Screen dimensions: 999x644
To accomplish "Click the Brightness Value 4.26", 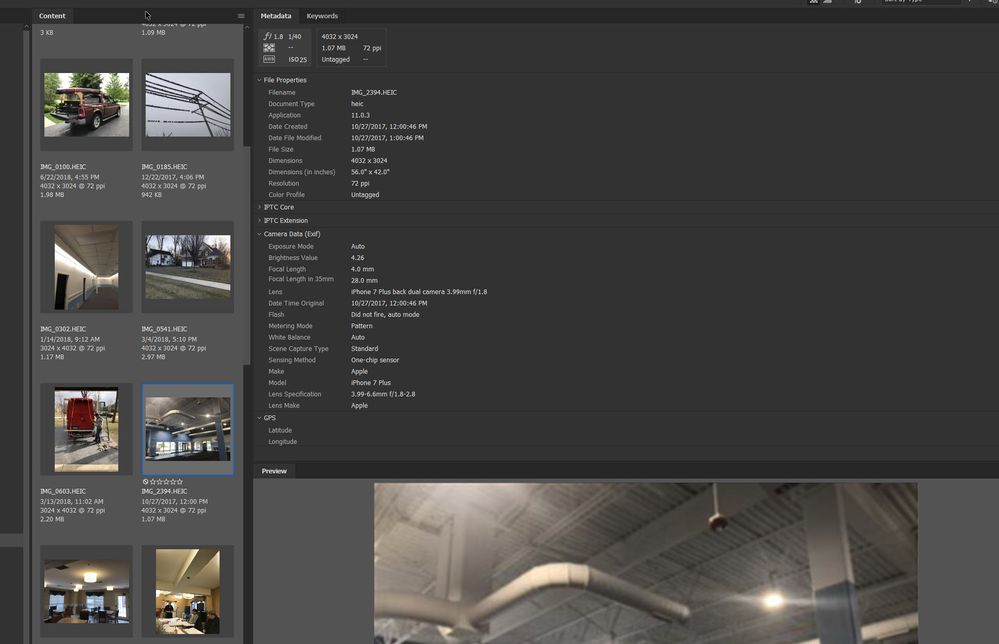I will pyautogui.click(x=357, y=258).
